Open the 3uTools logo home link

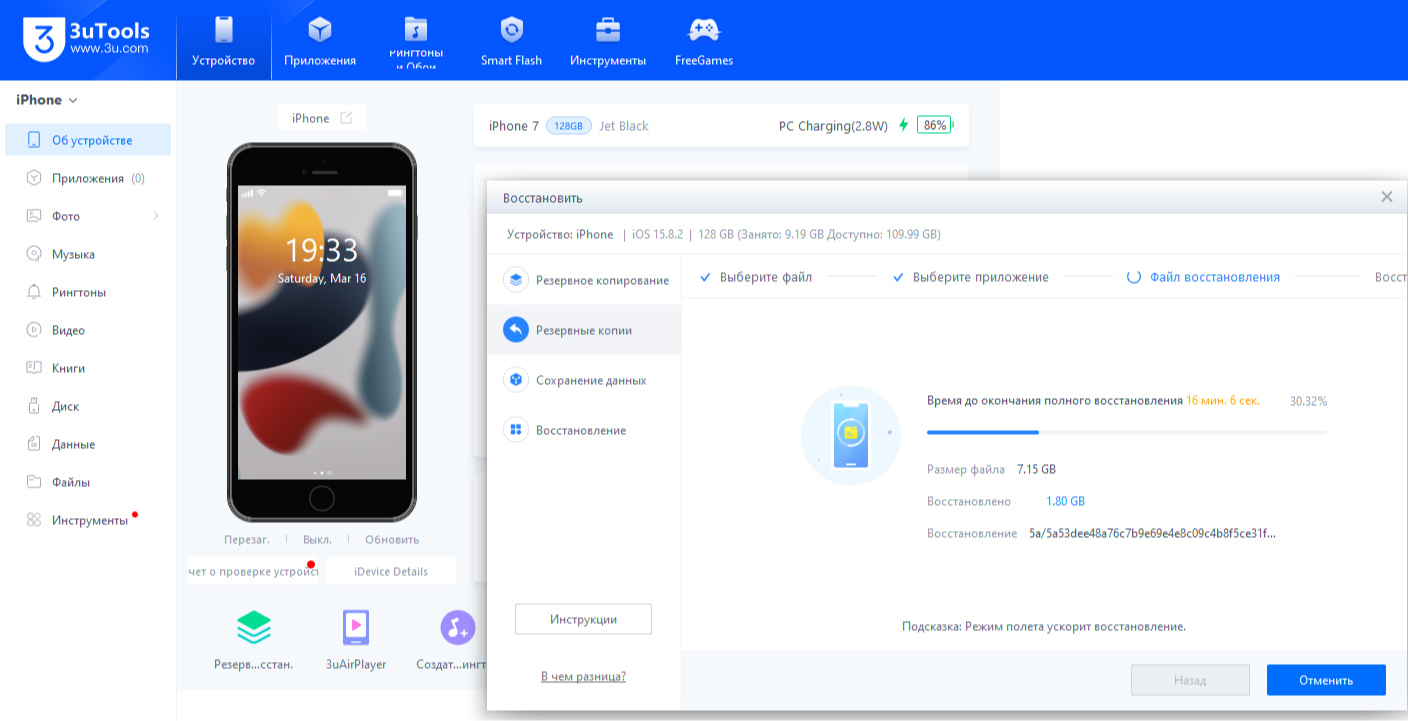(86, 38)
